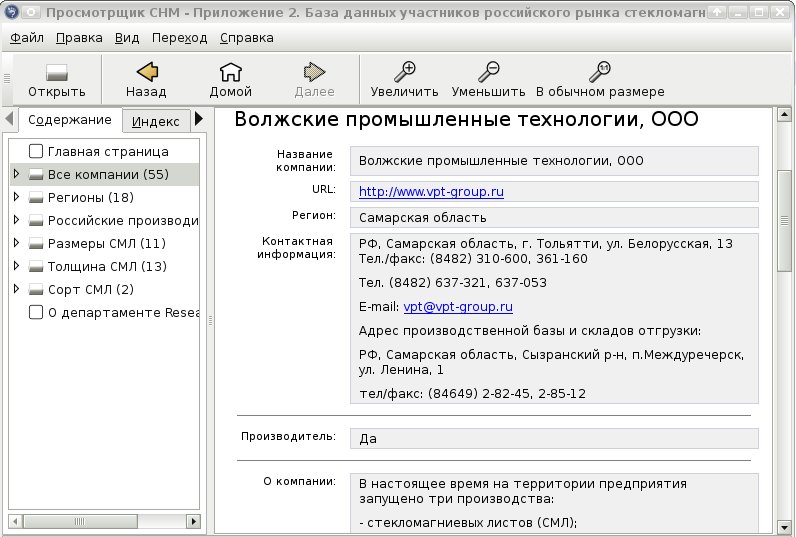The width and height of the screenshot is (796, 537).
Task: Select Толщина СМЛ (13) in the tree
Action: pos(107,266)
